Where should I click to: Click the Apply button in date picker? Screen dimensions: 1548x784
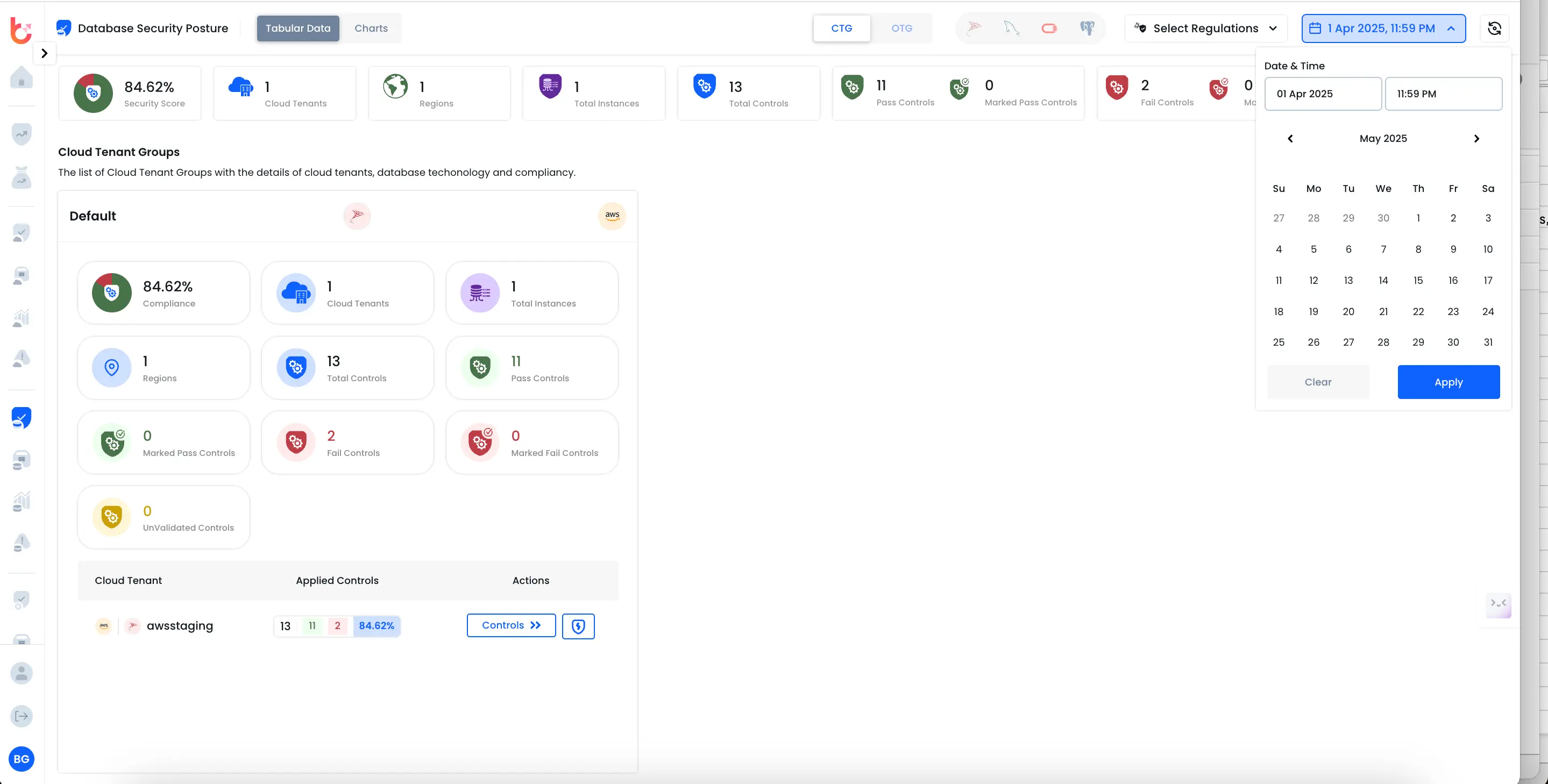[1448, 382]
